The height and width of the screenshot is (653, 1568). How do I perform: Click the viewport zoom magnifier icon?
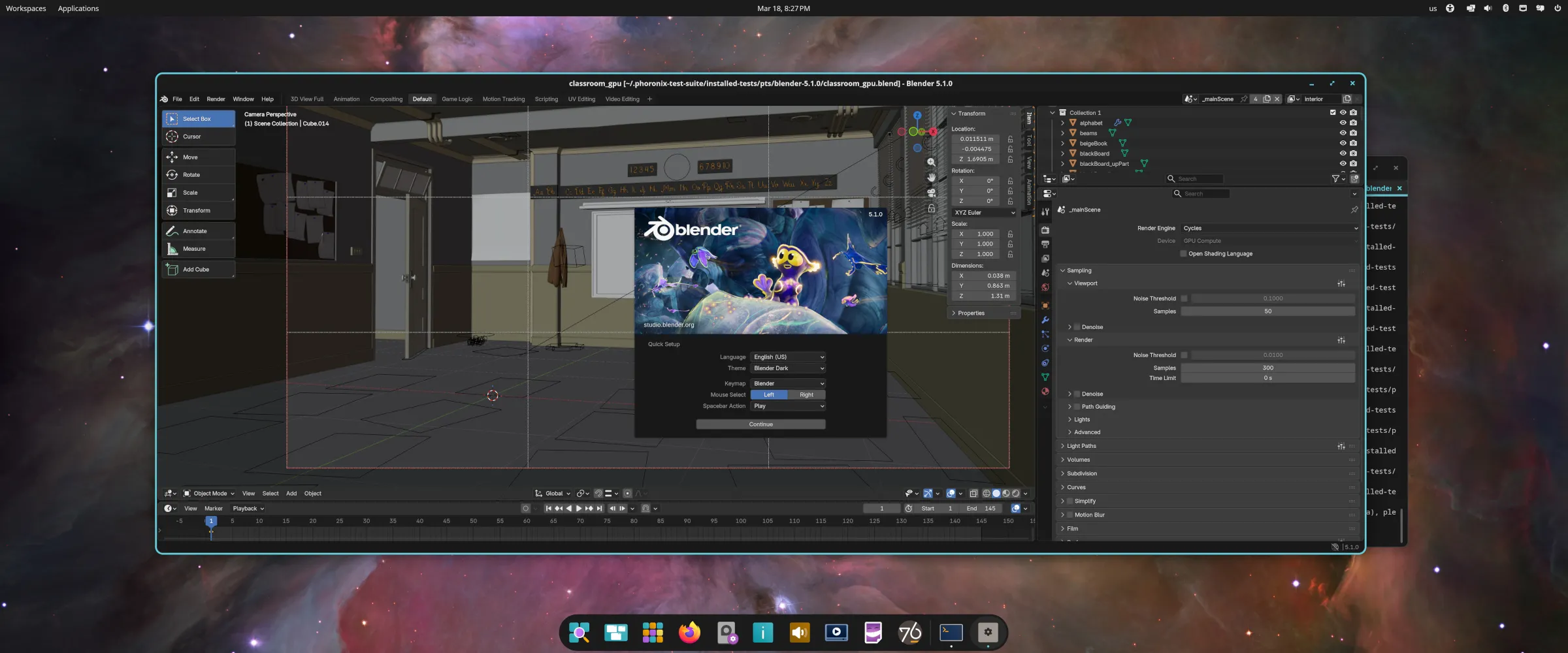[931, 162]
